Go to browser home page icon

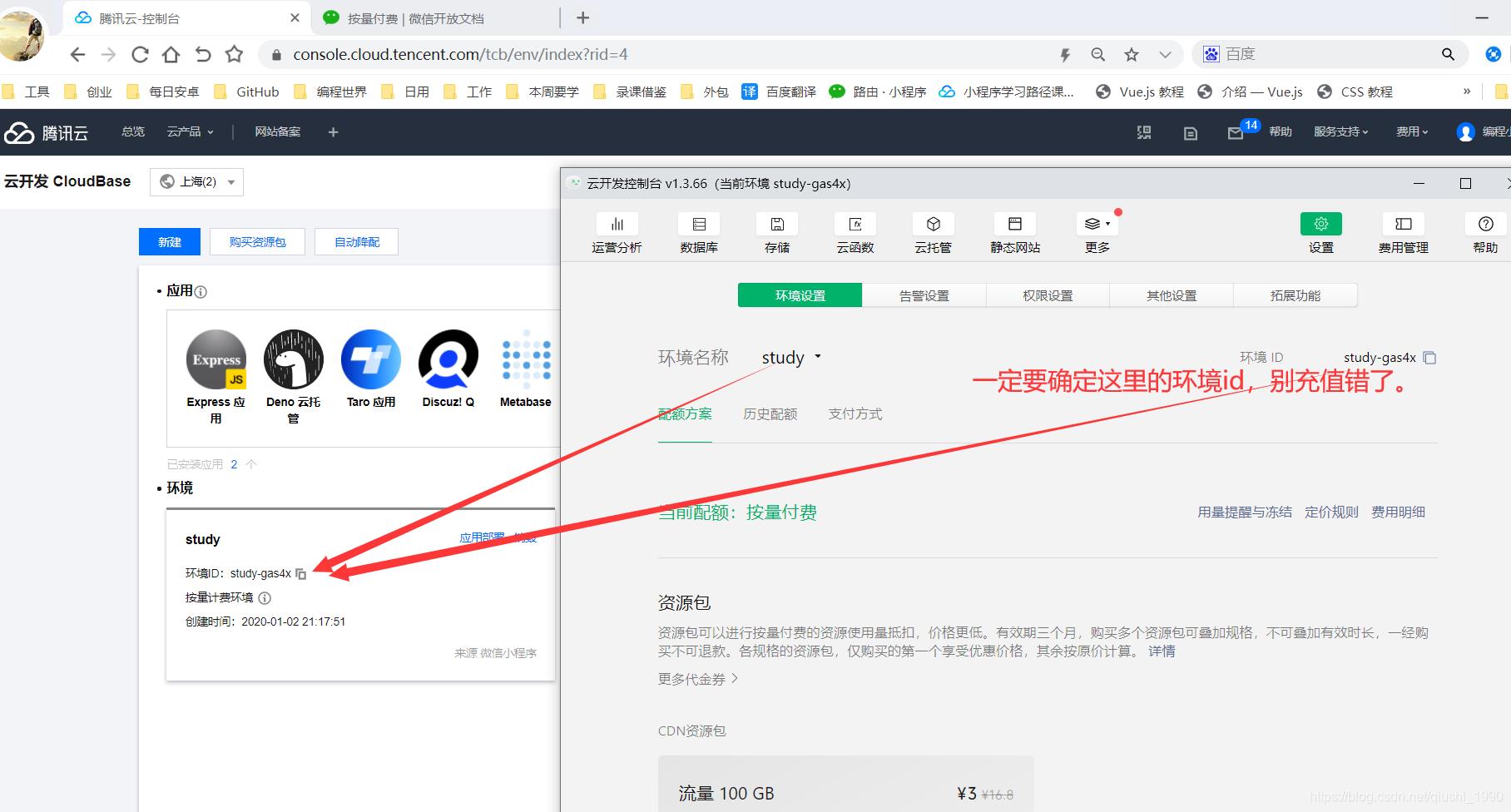tap(171, 55)
